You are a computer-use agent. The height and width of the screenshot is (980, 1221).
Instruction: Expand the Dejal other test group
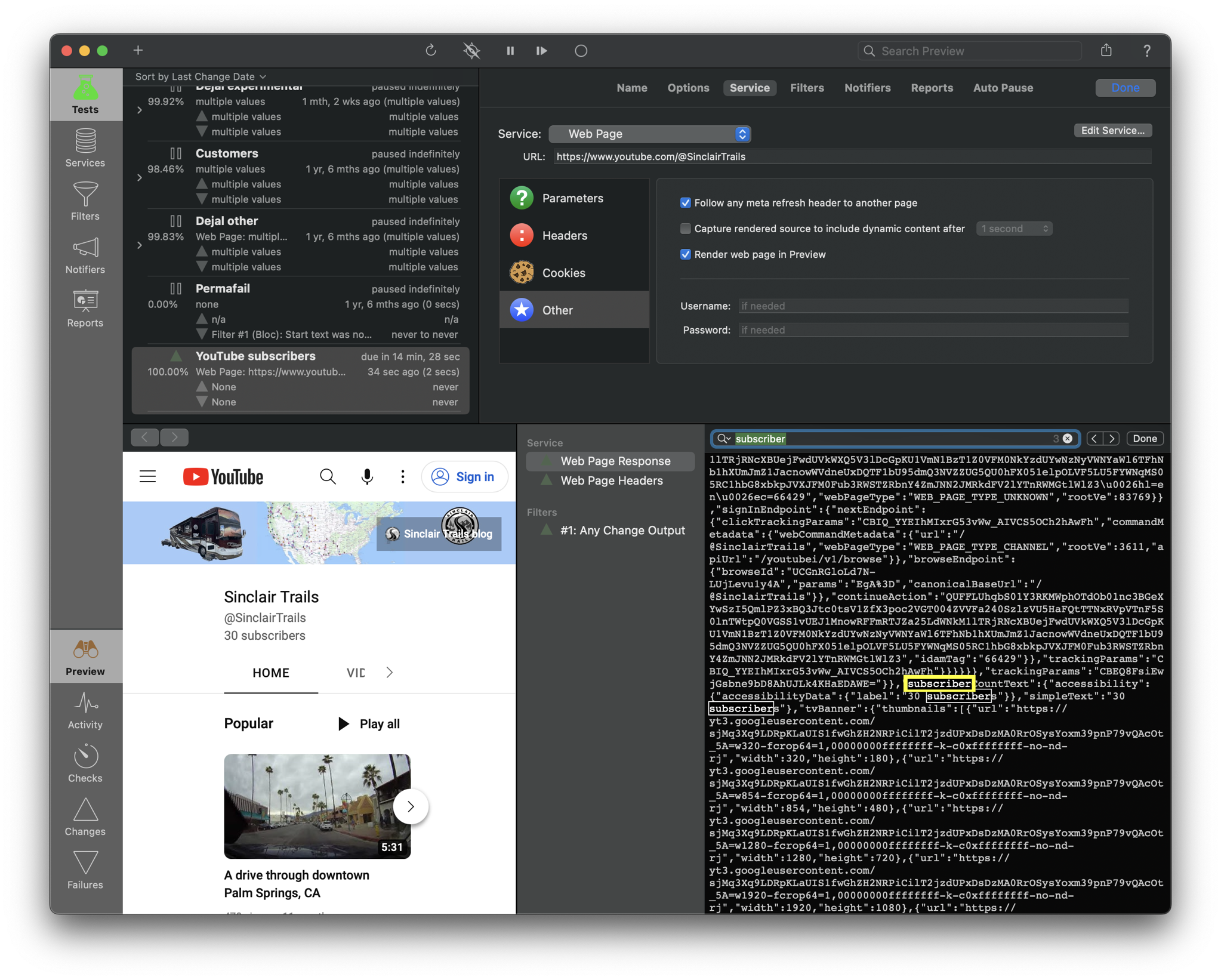coord(139,245)
